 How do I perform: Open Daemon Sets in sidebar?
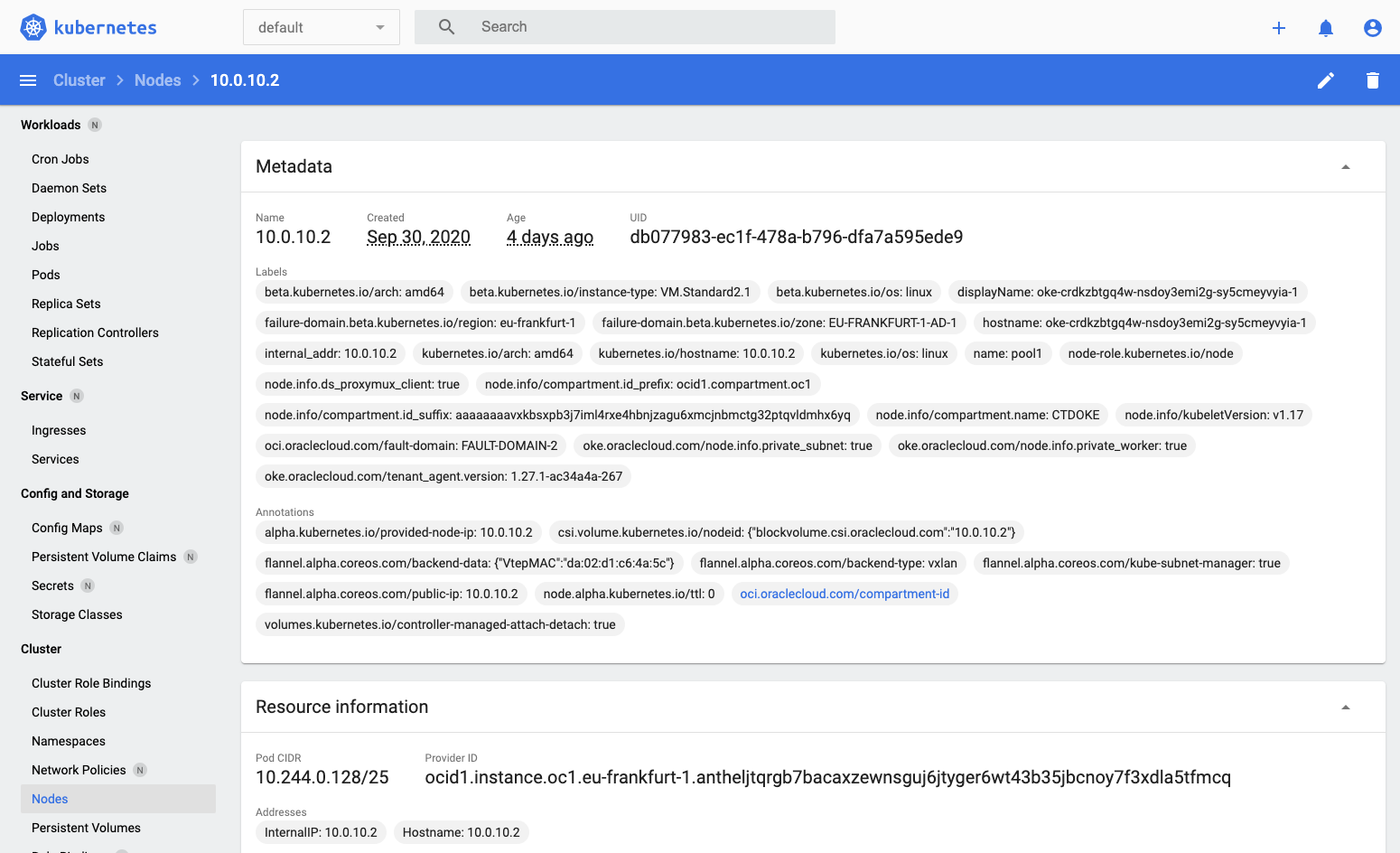[69, 188]
